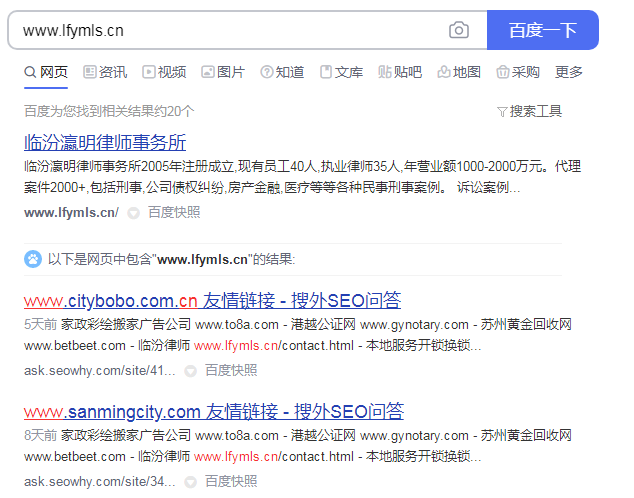Image resolution: width=634 pixels, height=498 pixels.
Task: Click the picture icon beside 图片
Action: [x=207, y=72]
